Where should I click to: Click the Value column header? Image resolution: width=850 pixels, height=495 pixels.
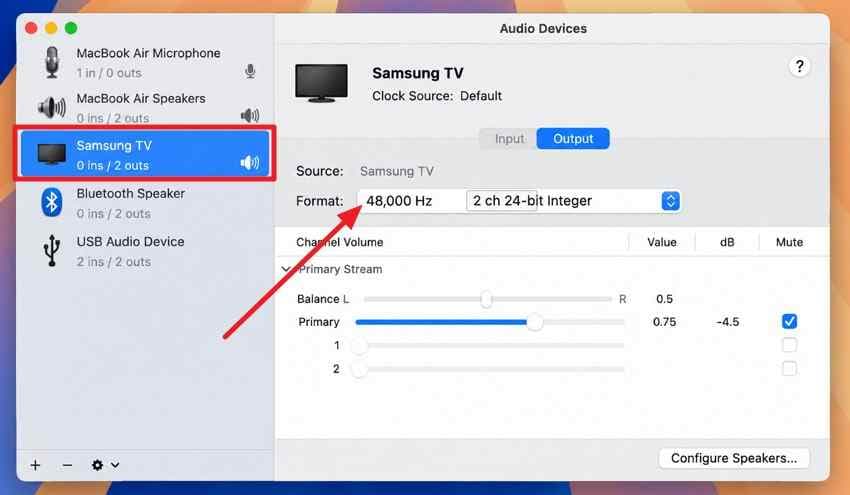point(662,242)
